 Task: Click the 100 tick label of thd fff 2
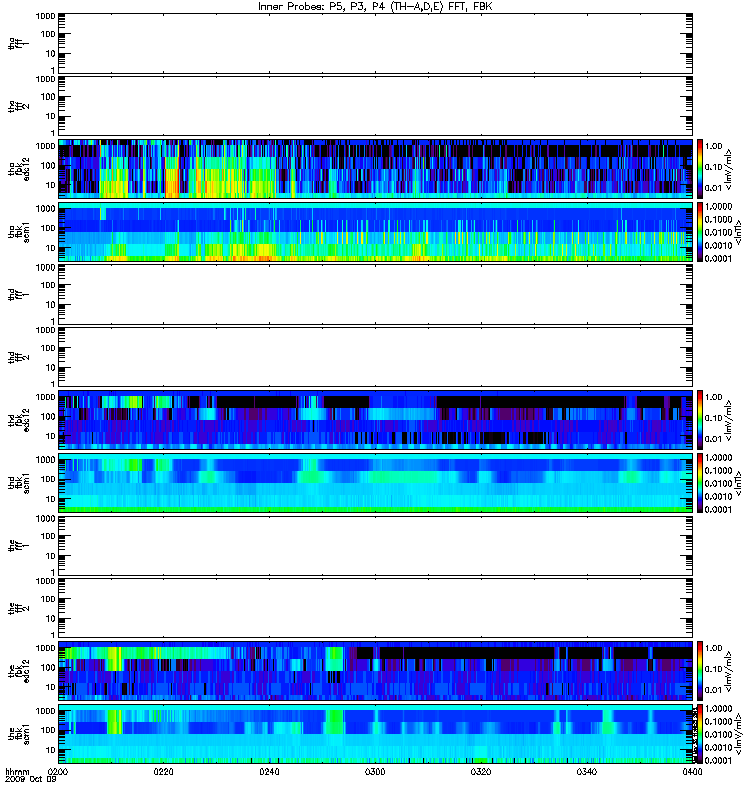48,348
